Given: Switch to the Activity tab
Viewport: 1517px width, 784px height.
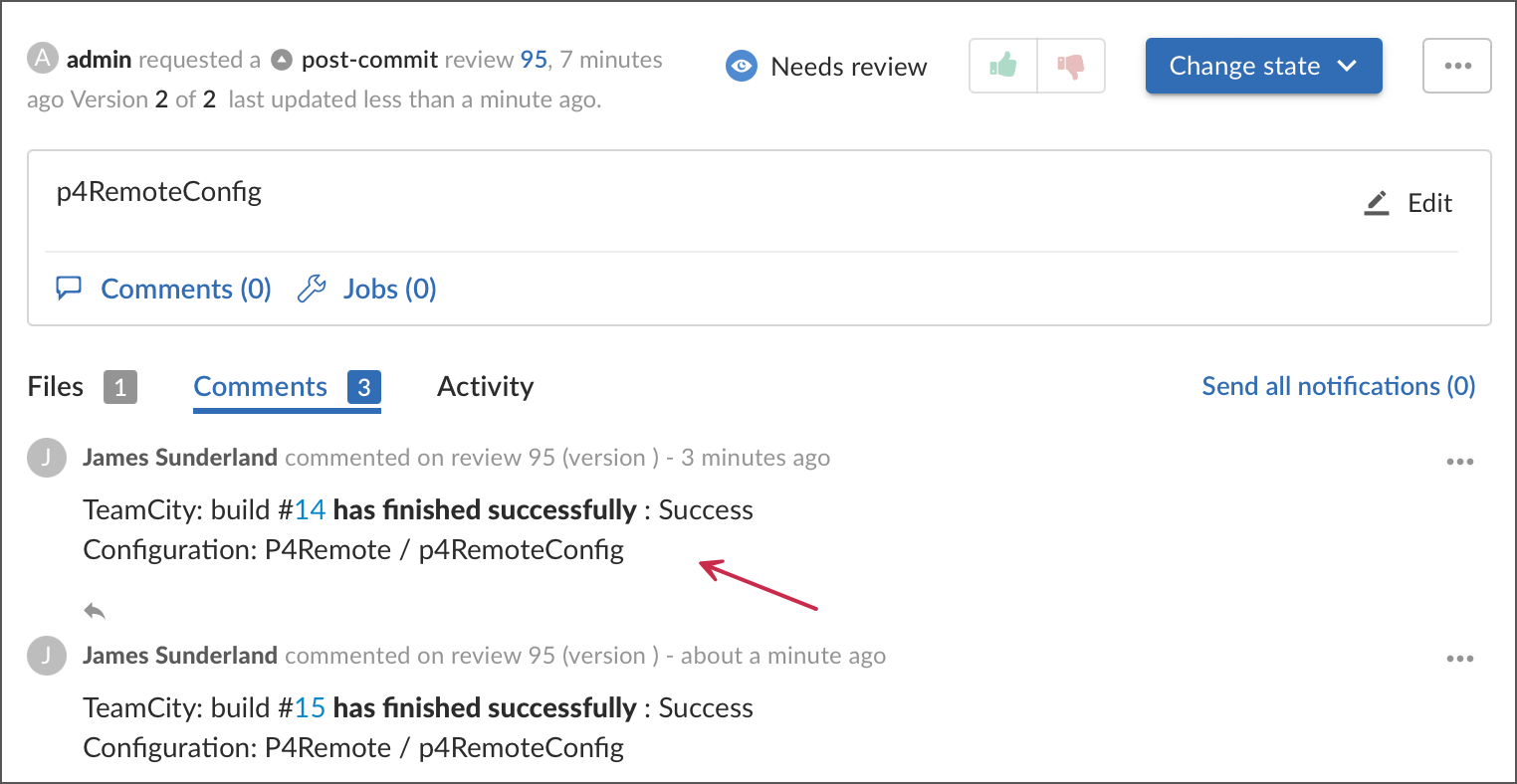Looking at the screenshot, I should (x=485, y=386).
